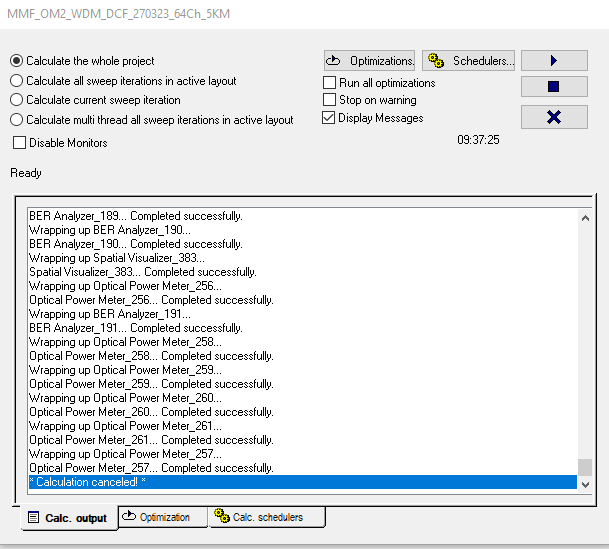The image size is (609, 549).
Task: Uncheck Display Messages checkbox
Action: tap(330, 118)
